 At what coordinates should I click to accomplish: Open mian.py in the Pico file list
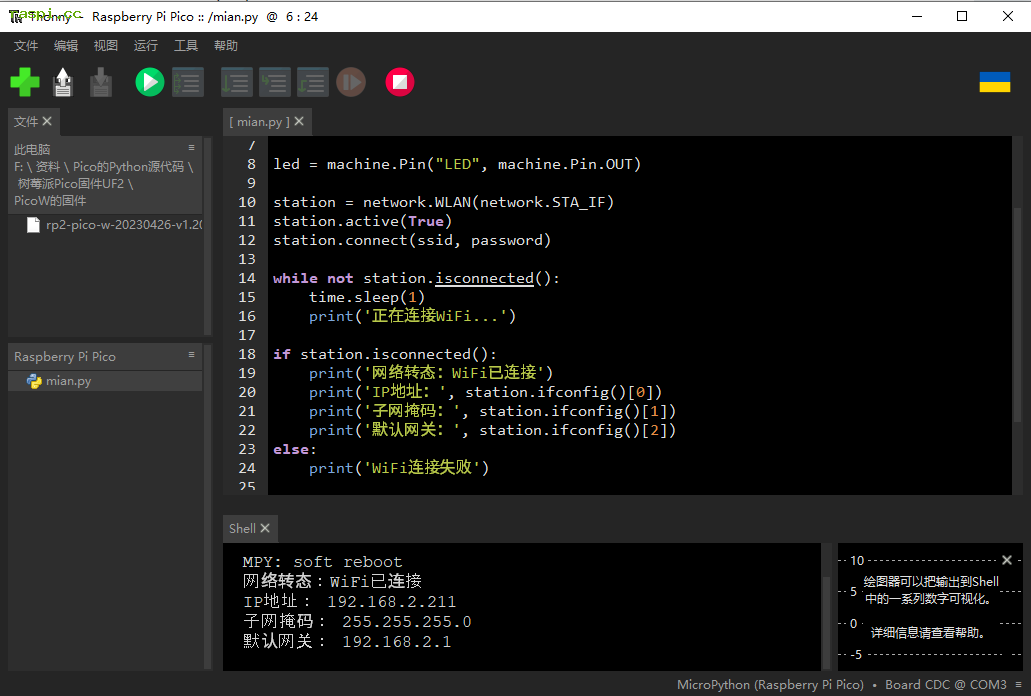[x=68, y=381]
